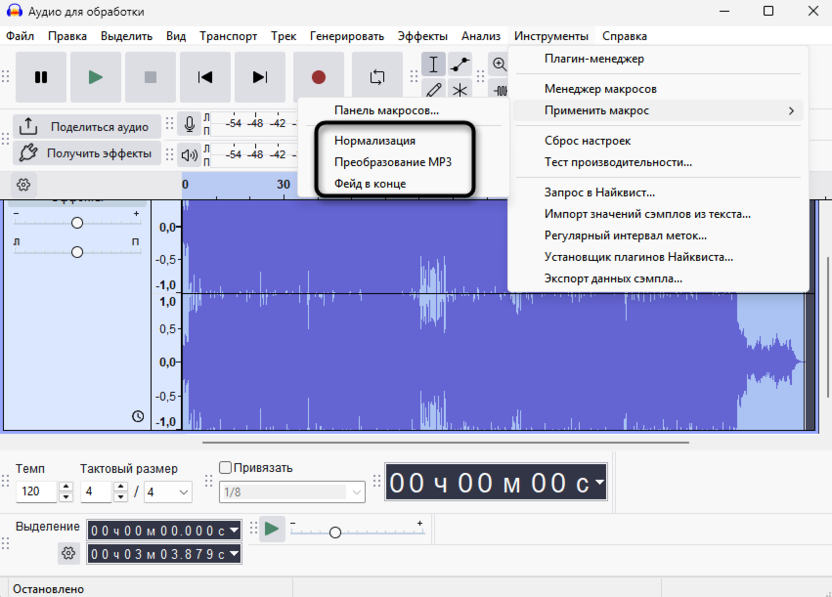Pause playback with the Pause button
The height and width of the screenshot is (597, 832).
point(41,76)
